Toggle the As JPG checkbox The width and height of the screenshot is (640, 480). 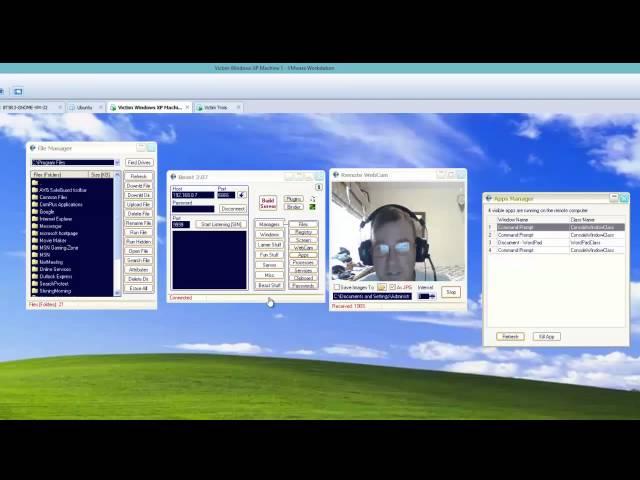(393, 287)
